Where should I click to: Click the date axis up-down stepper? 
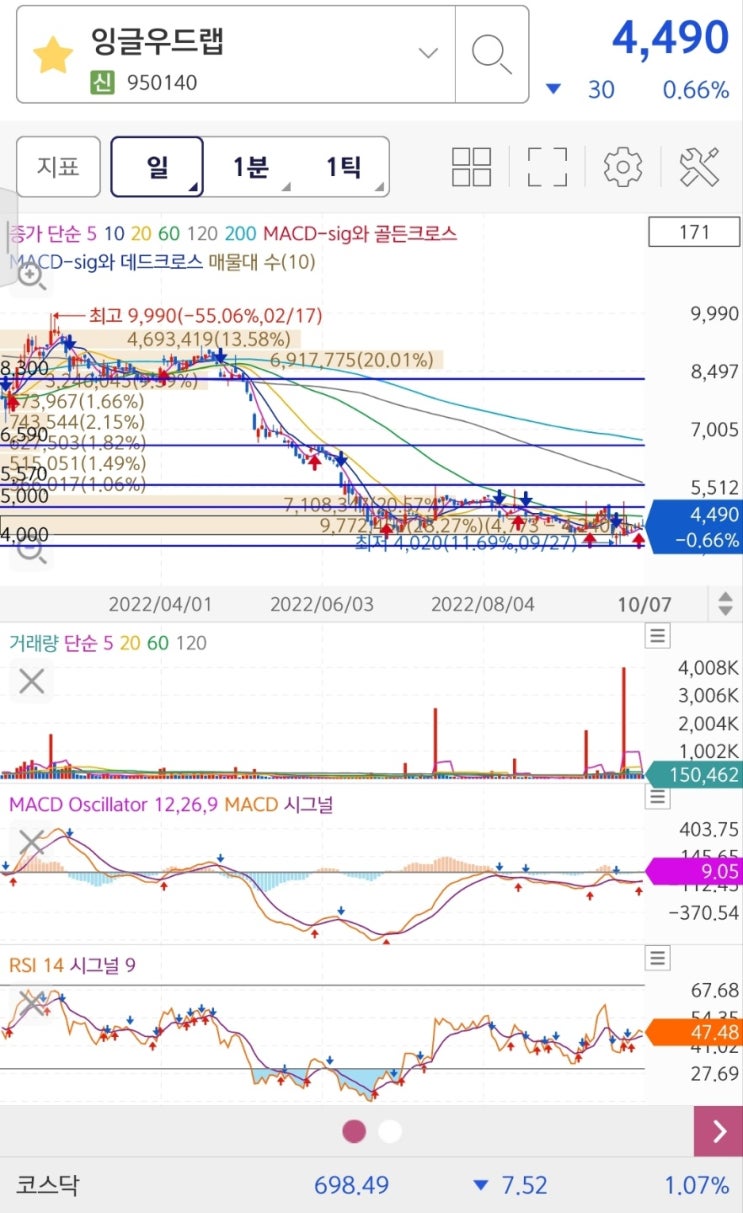click(725, 604)
